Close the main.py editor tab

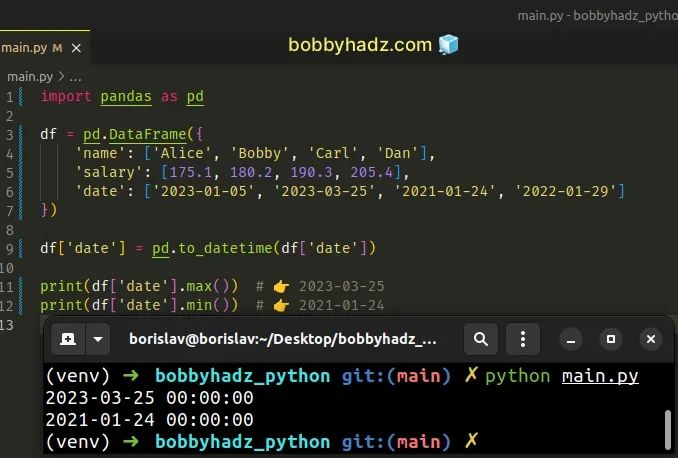pyautogui.click(x=76, y=48)
